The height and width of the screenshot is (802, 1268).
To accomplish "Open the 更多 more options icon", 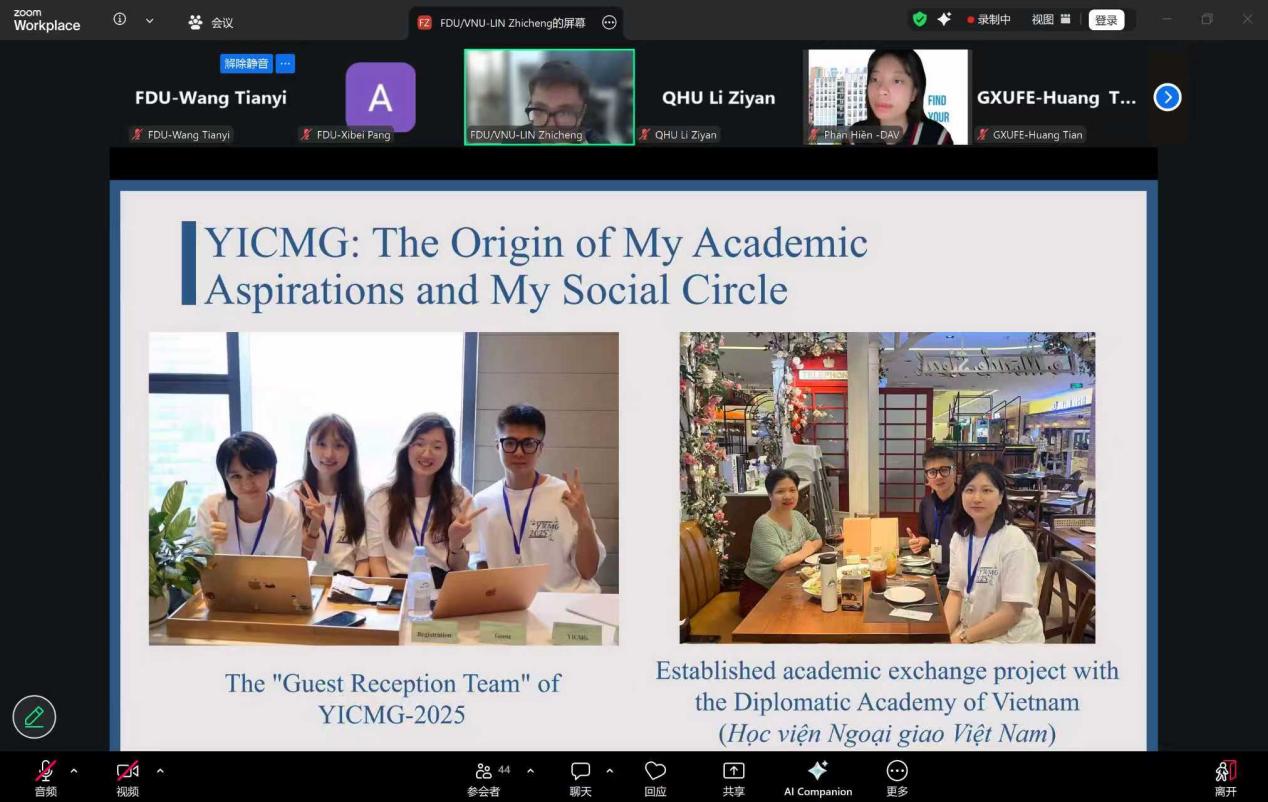I will (897, 771).
